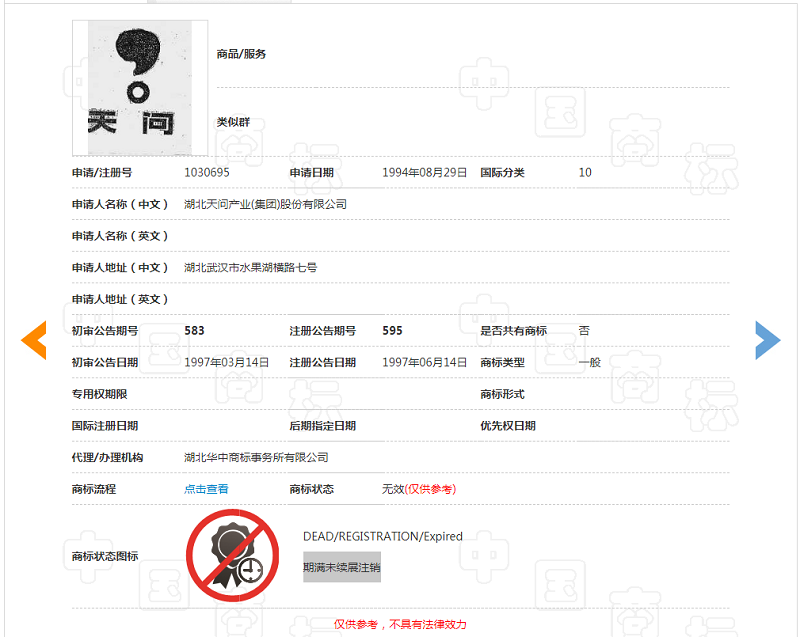The image size is (800, 637).
Task: Click the DEAD/REGISTRATION/Expired status text
Action: tap(382, 537)
